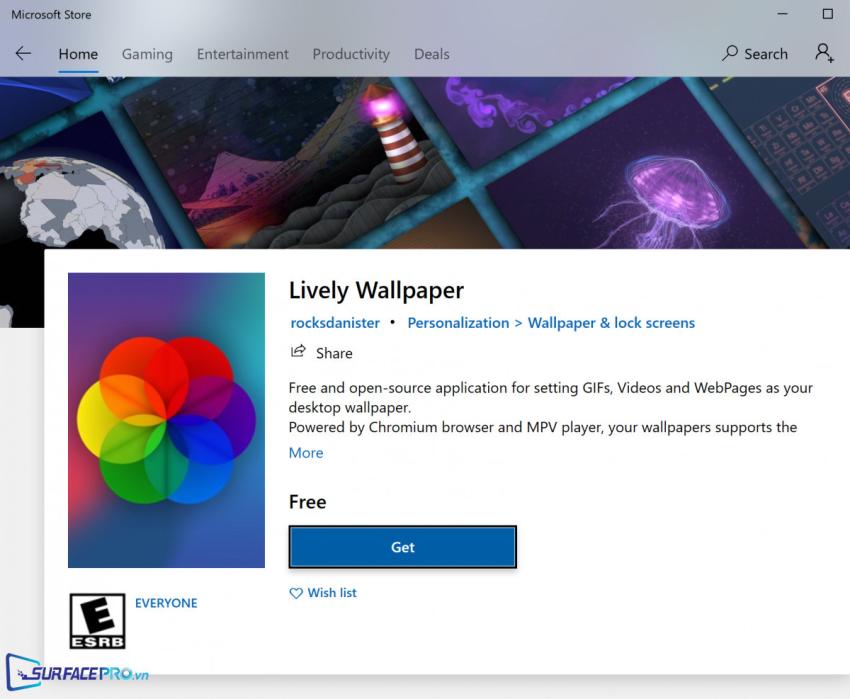Click the Free price label
Image resolution: width=850 pixels, height=699 pixels.
coord(307,502)
